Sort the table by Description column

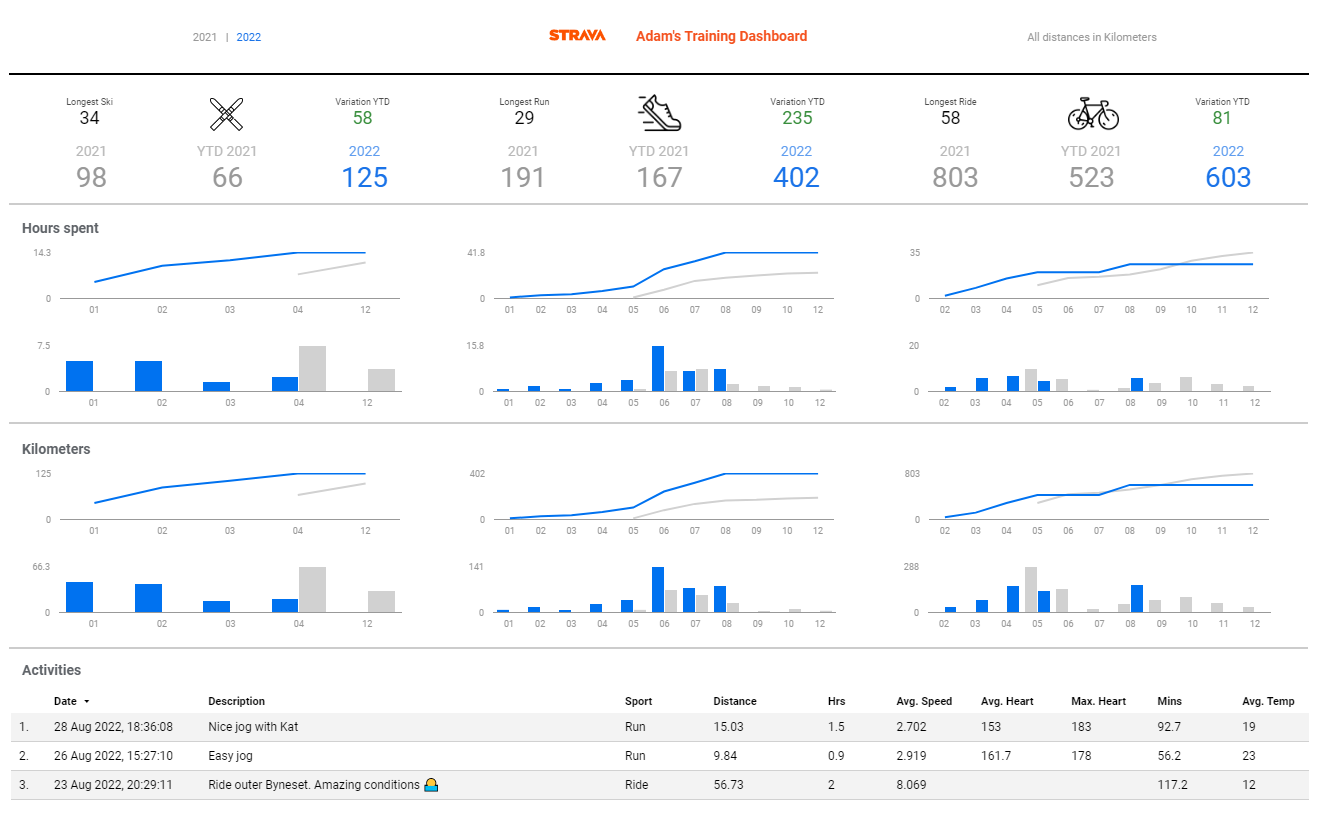tap(237, 702)
